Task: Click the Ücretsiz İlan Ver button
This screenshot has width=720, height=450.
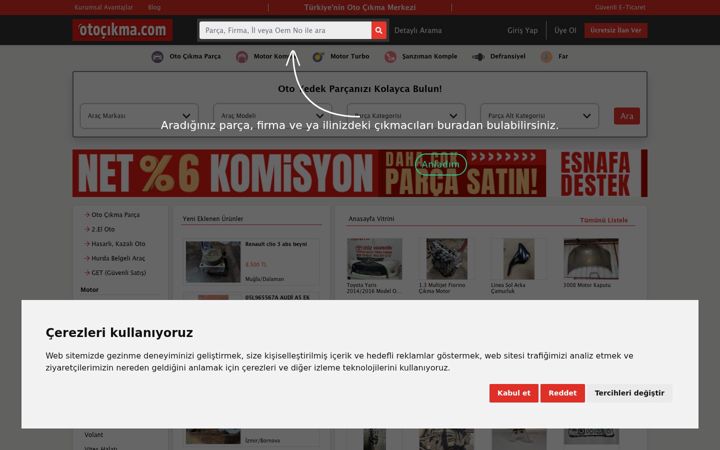Action: coord(616,30)
